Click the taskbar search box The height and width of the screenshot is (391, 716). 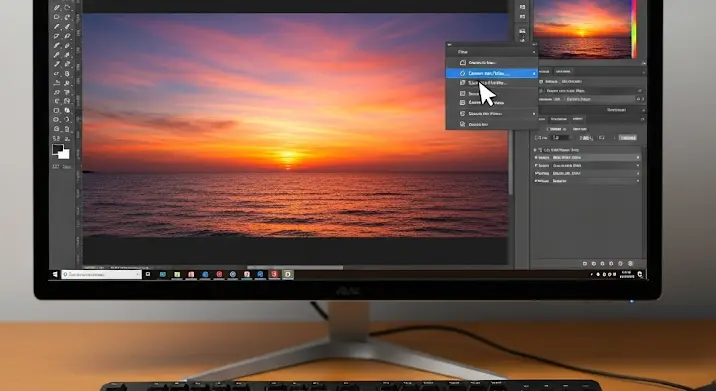[x=101, y=274]
